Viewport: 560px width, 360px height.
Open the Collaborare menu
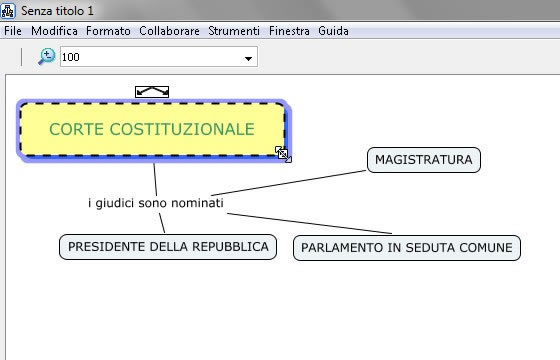click(x=169, y=31)
